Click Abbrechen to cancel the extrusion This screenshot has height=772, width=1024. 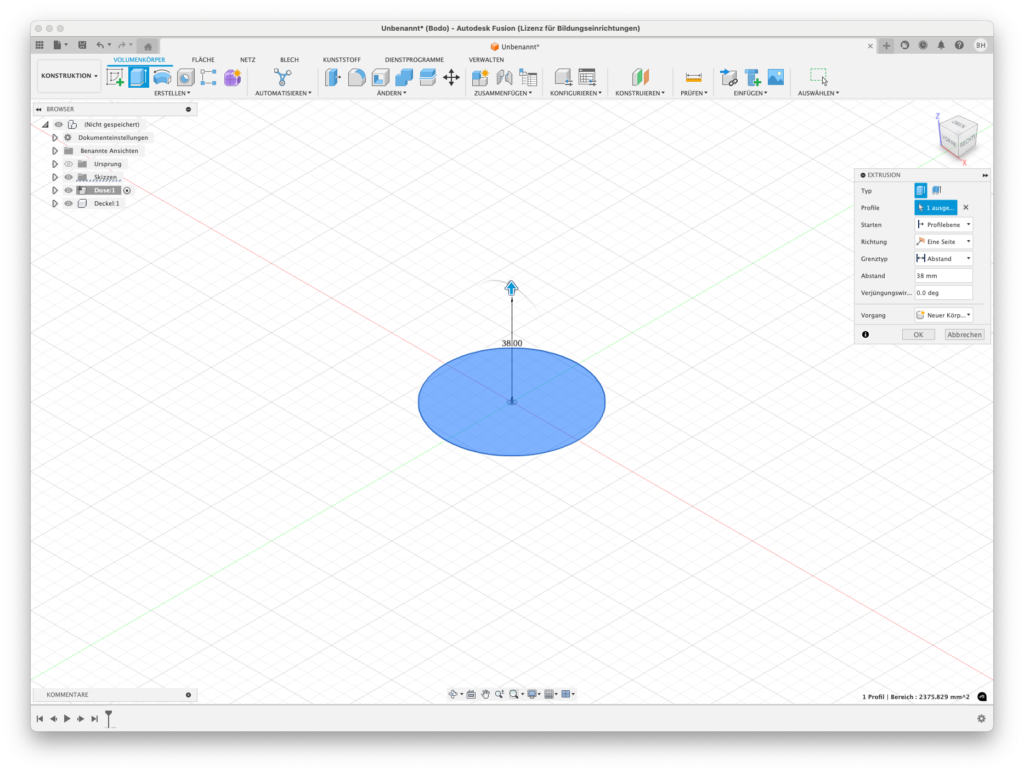(x=964, y=335)
